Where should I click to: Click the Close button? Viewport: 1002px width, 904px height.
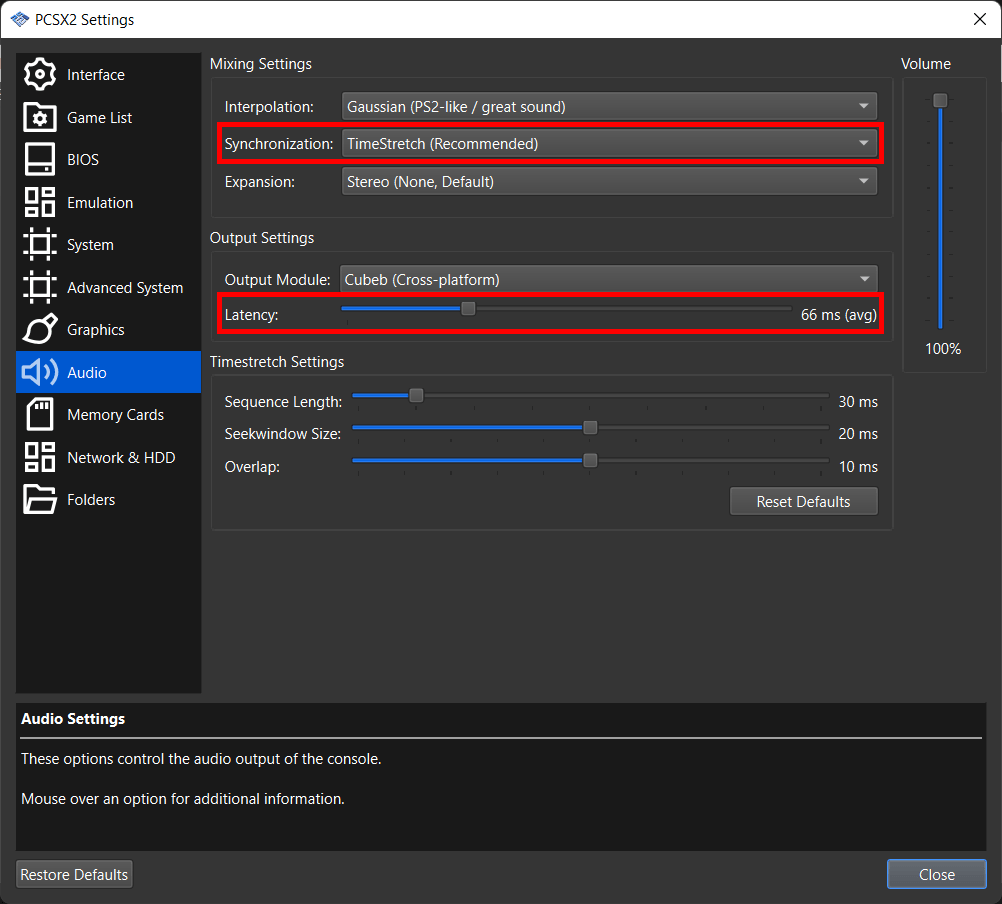937,874
